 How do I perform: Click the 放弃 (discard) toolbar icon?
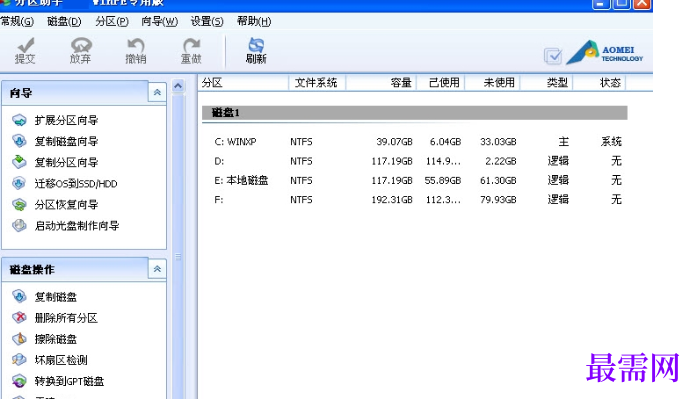81,45
